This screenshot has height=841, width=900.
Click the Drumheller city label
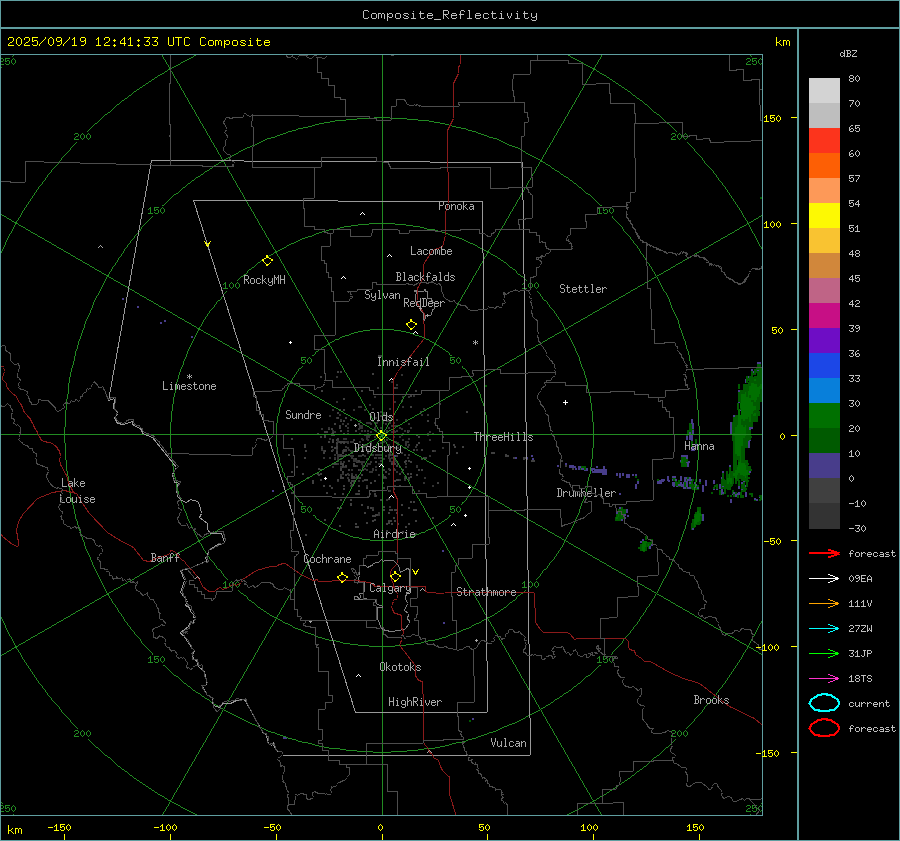(x=586, y=493)
